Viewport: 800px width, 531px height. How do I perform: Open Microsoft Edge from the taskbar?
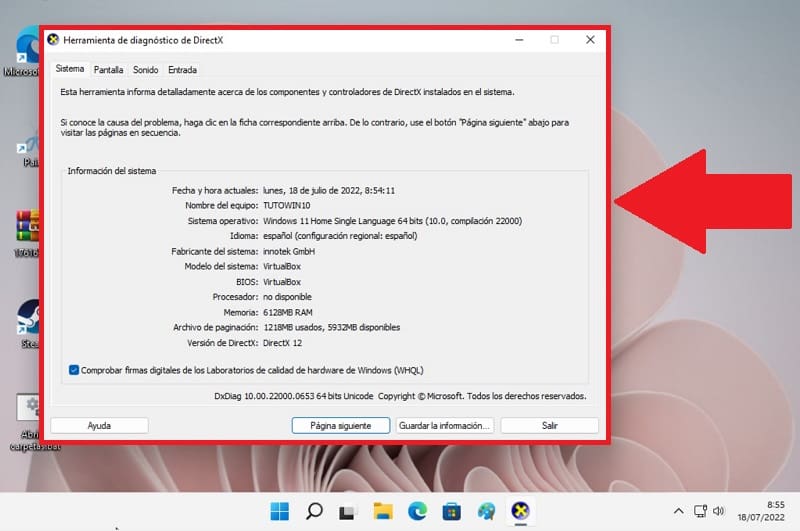(417, 511)
